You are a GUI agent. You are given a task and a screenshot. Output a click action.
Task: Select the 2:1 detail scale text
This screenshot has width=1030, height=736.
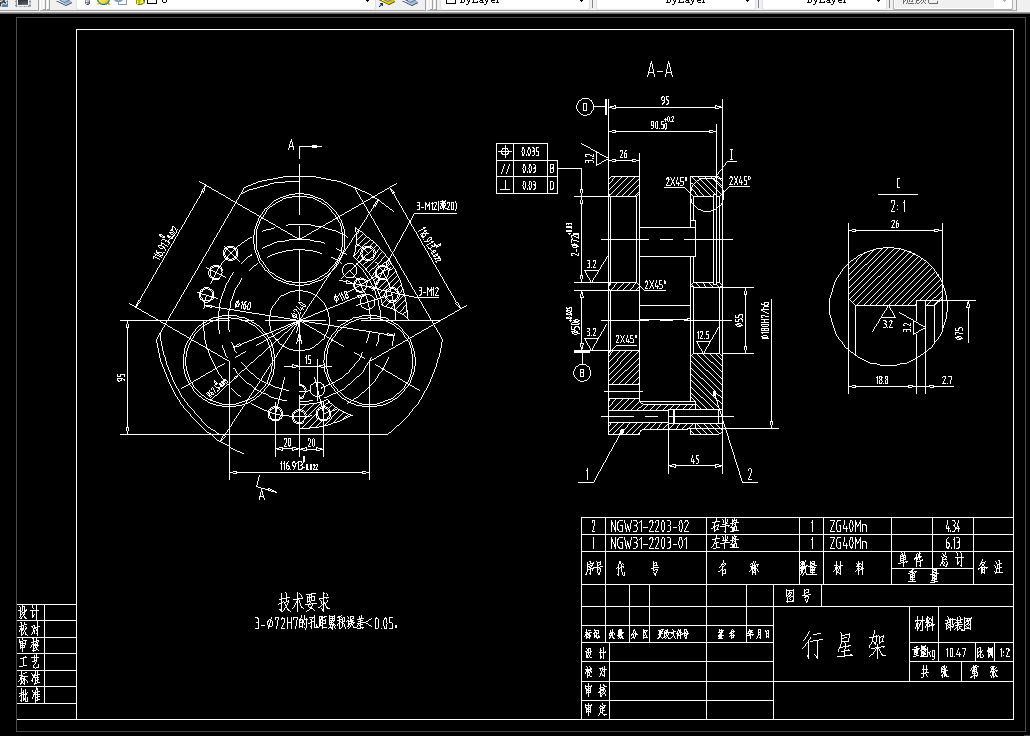[898, 206]
